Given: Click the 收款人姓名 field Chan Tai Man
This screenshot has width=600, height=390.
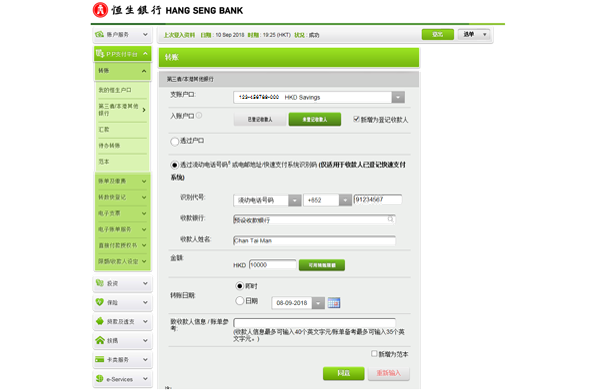Looking at the screenshot, I should click(314, 241).
